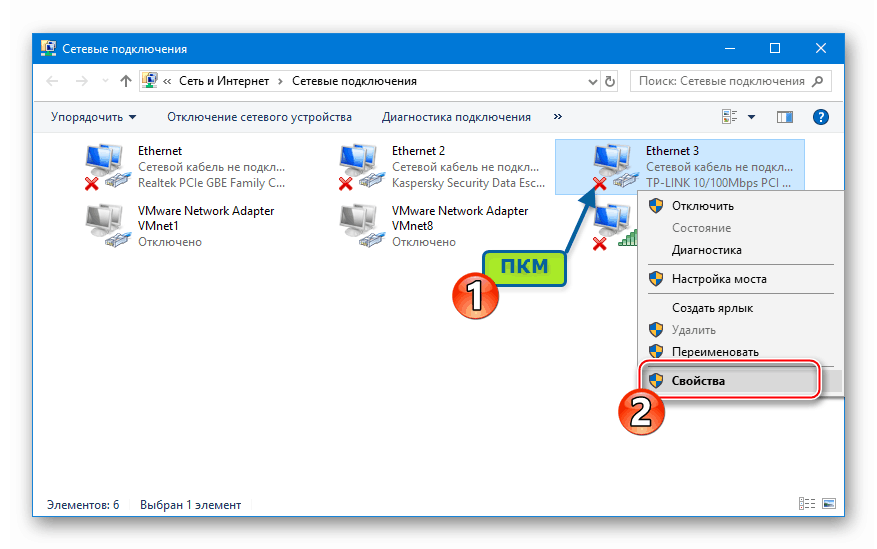
Task: Click Диагностика подключения toolbar button
Action: pyautogui.click(x=456, y=117)
